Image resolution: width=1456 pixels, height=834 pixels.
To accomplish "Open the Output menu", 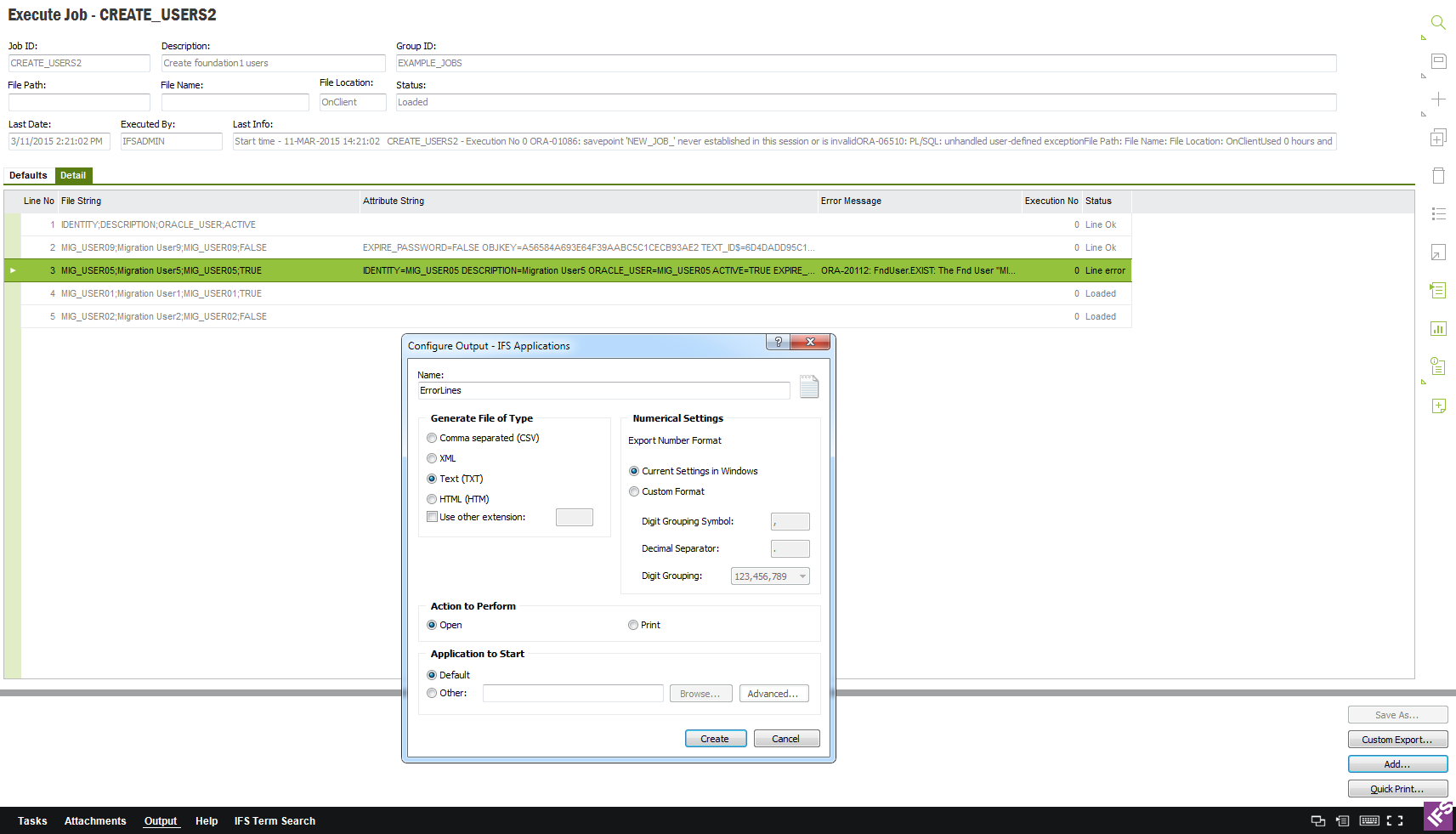I will coord(161,821).
